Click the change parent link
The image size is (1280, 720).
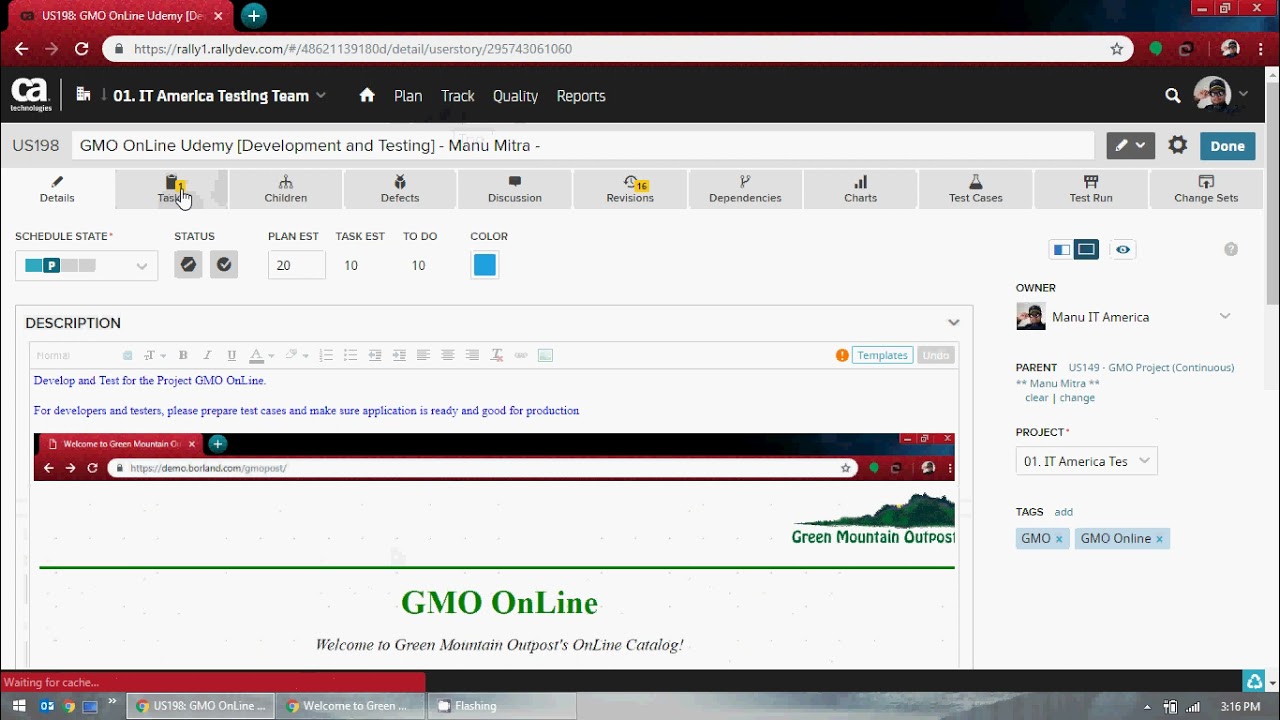(1077, 398)
